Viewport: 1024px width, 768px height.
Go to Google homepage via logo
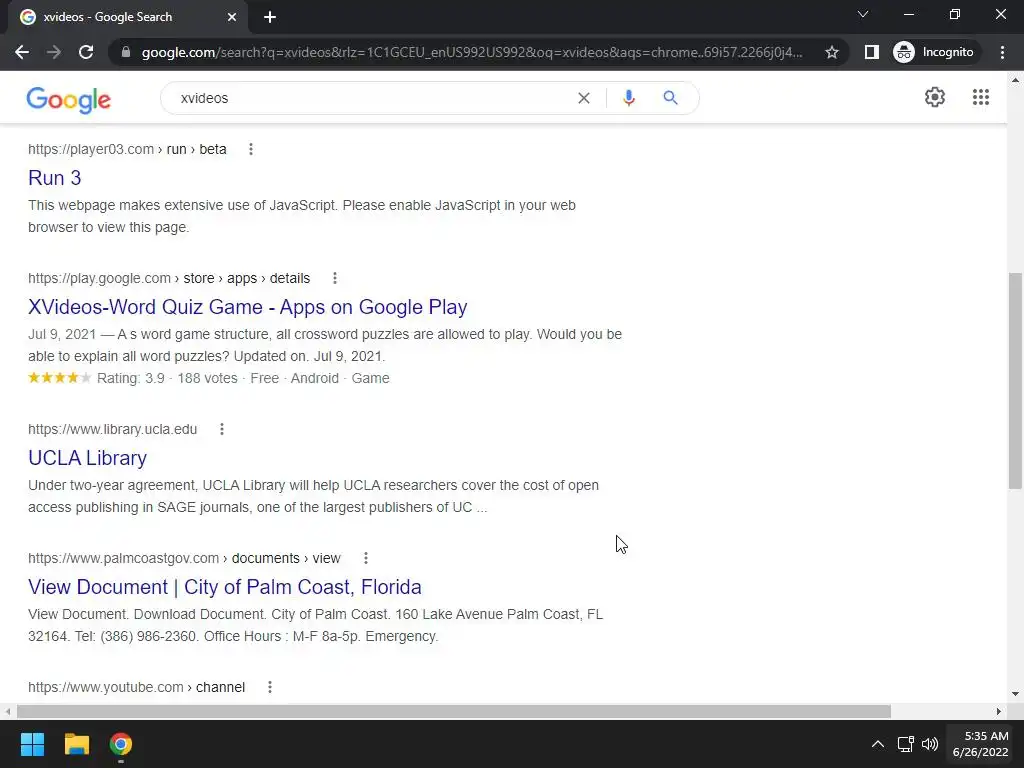(69, 99)
